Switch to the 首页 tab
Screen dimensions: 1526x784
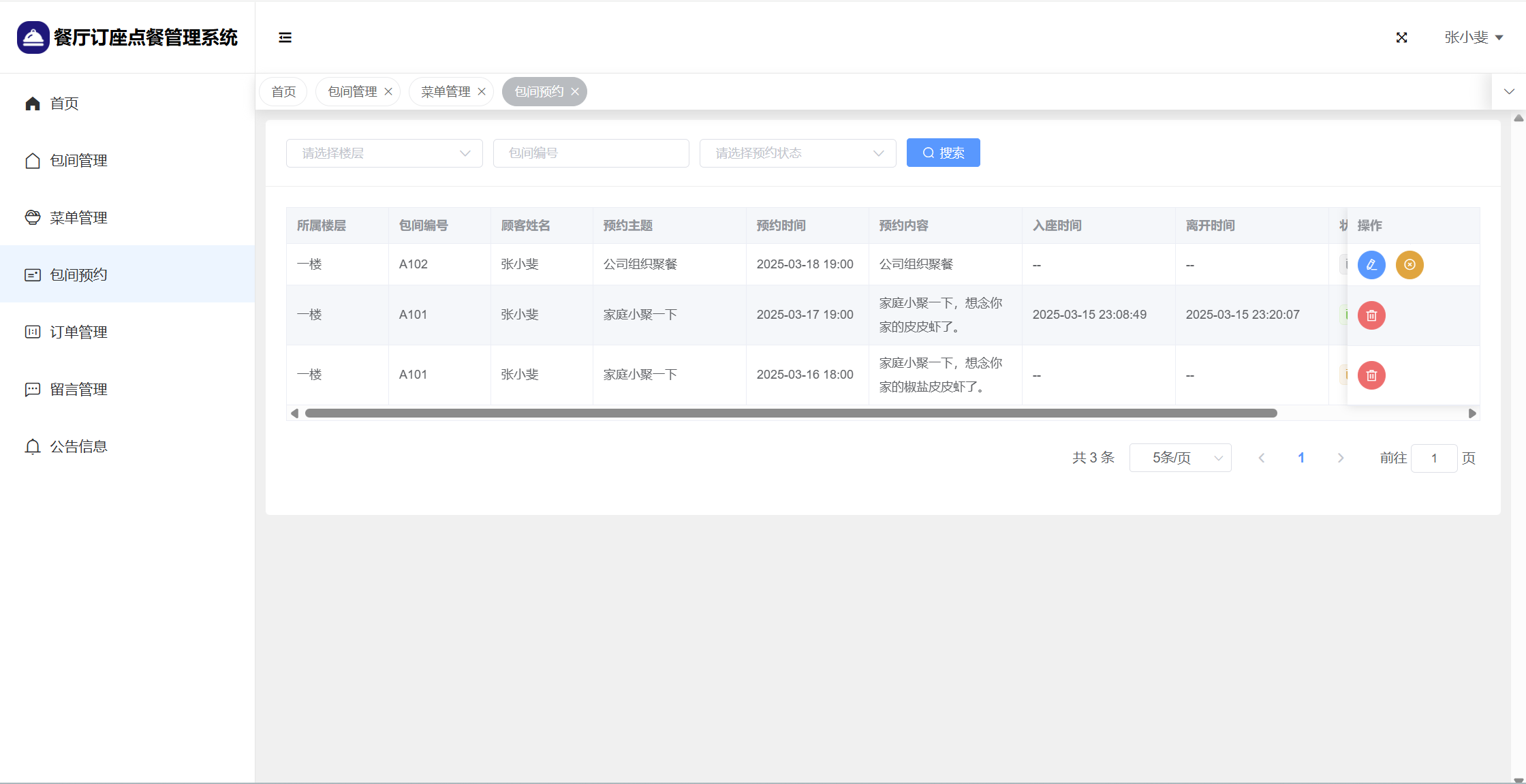point(283,92)
